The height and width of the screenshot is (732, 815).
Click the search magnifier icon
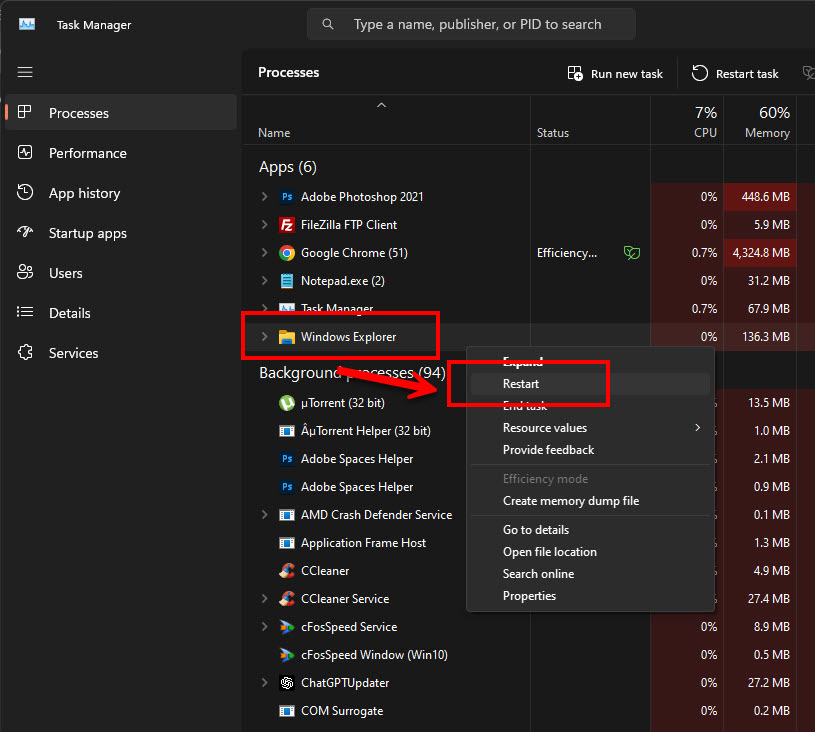pyautogui.click(x=327, y=24)
